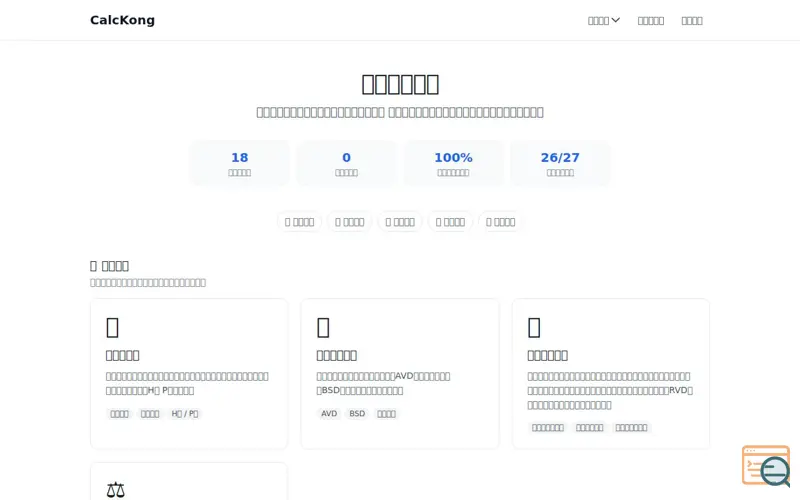Click the BSD tag

[357, 413]
